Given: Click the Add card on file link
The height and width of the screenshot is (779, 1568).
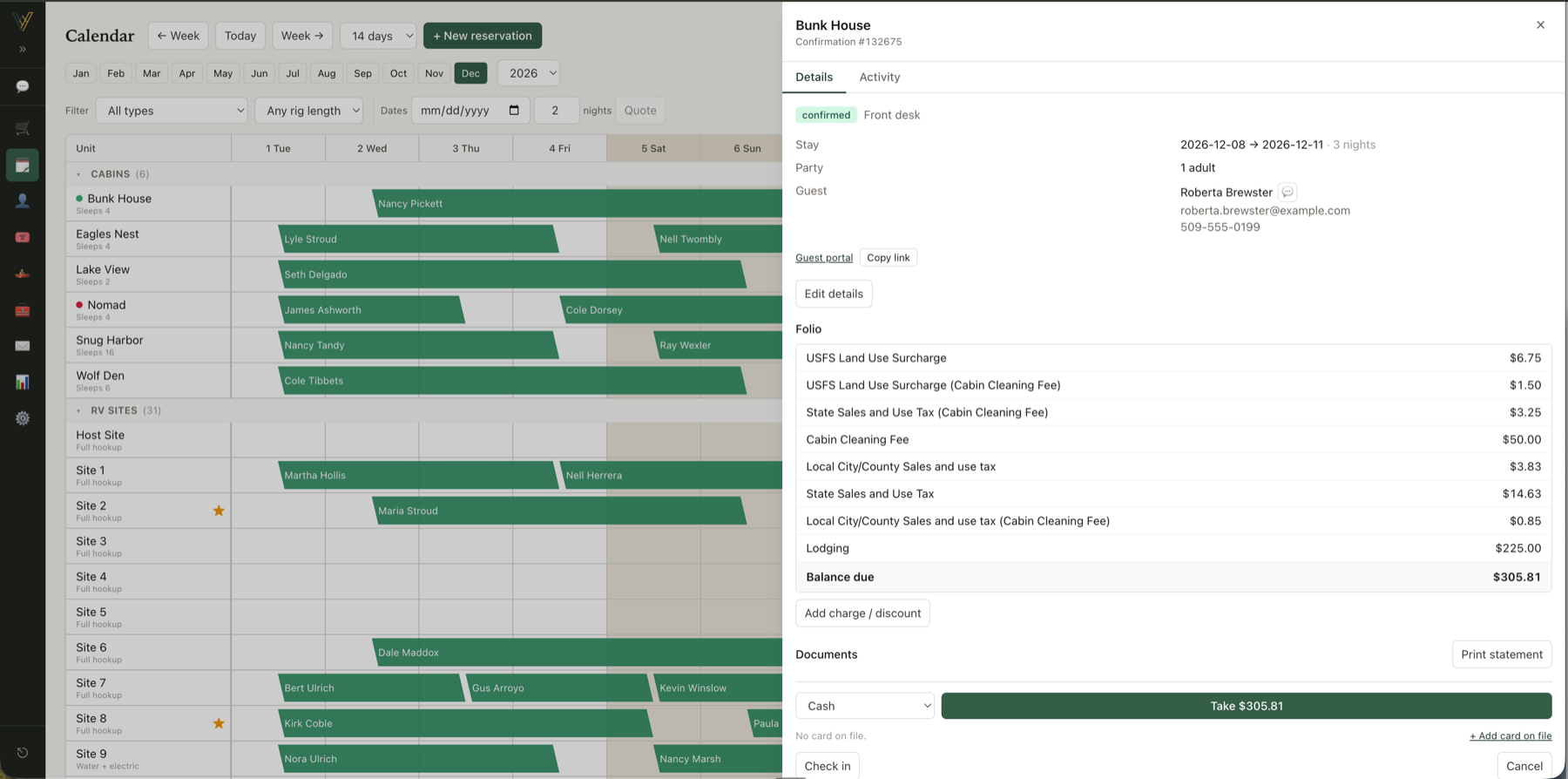Looking at the screenshot, I should tap(1511, 736).
